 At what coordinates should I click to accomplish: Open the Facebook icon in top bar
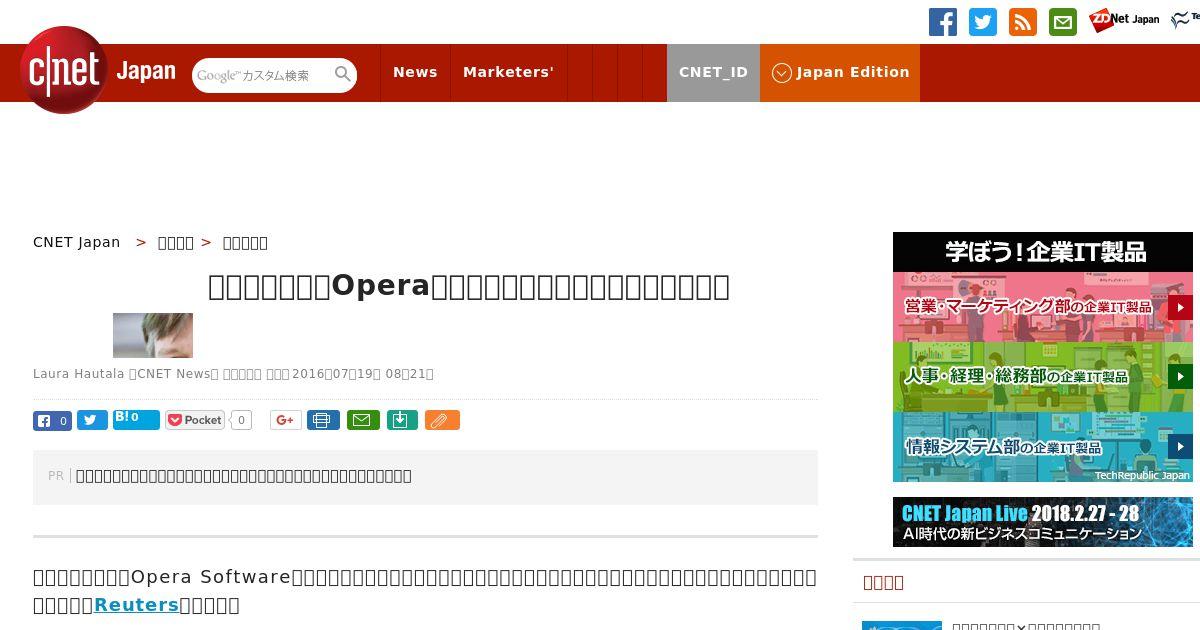pos(943,22)
